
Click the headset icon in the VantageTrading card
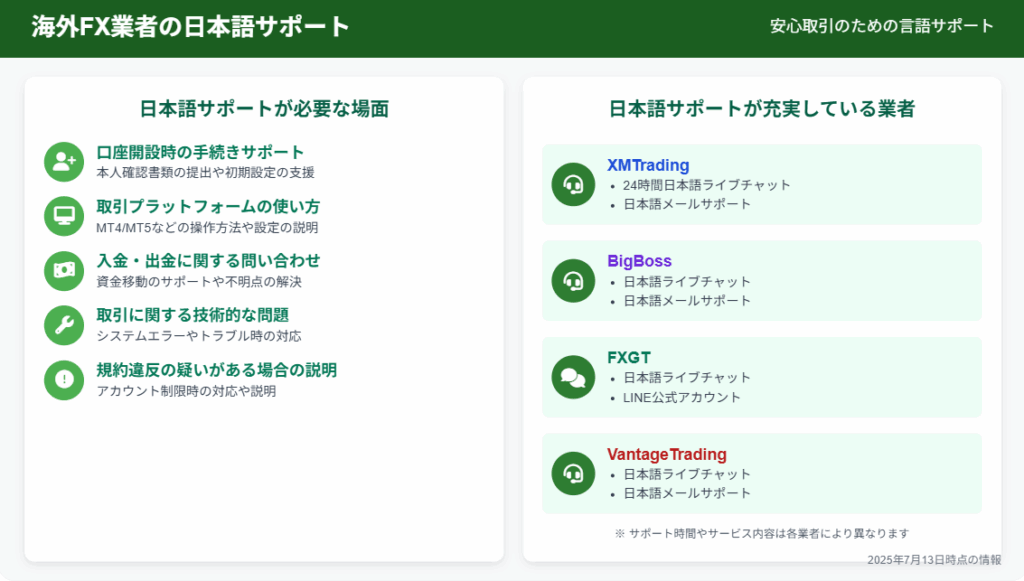click(x=573, y=473)
